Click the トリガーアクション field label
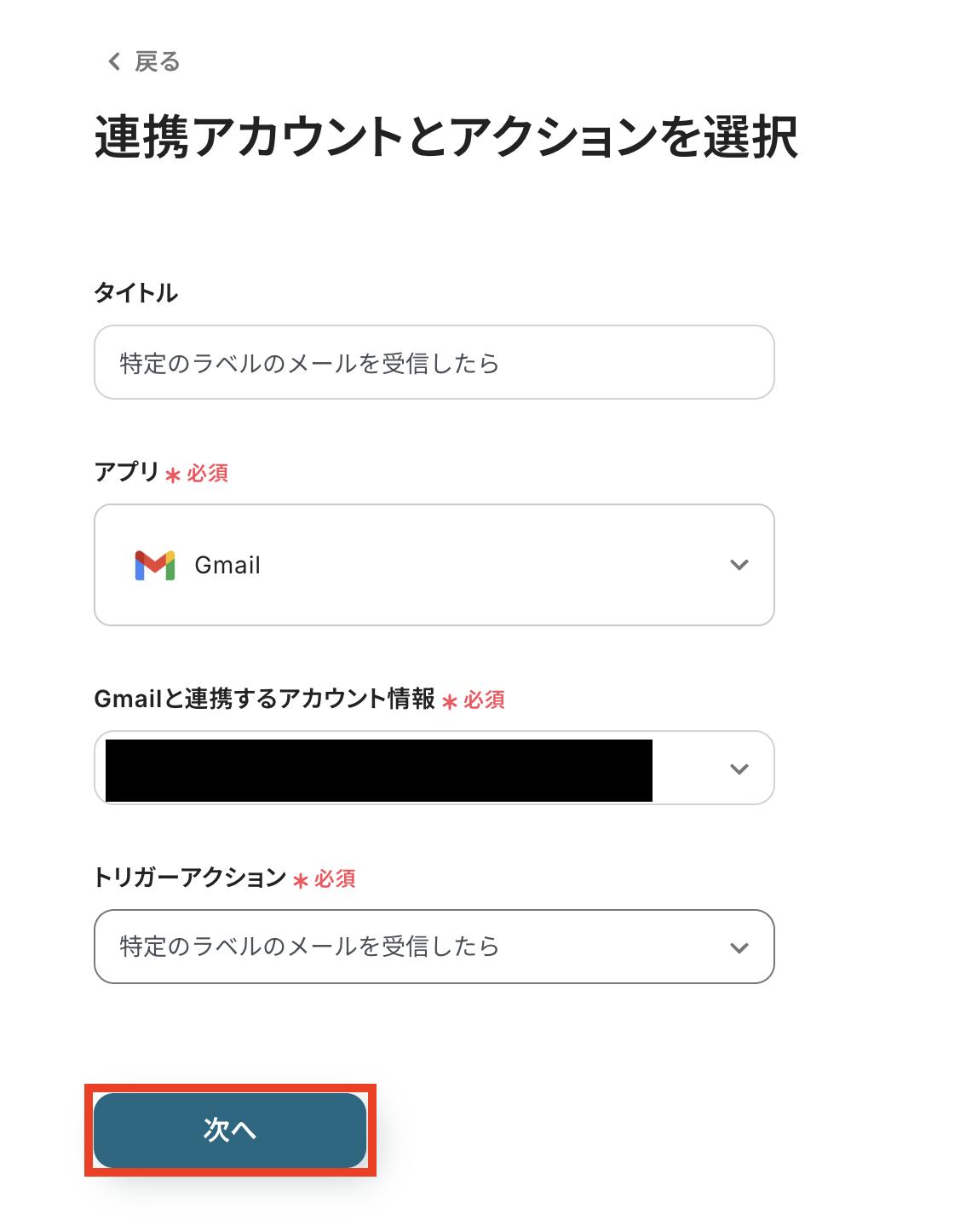Screen dimensions: 966x1232 [190, 878]
